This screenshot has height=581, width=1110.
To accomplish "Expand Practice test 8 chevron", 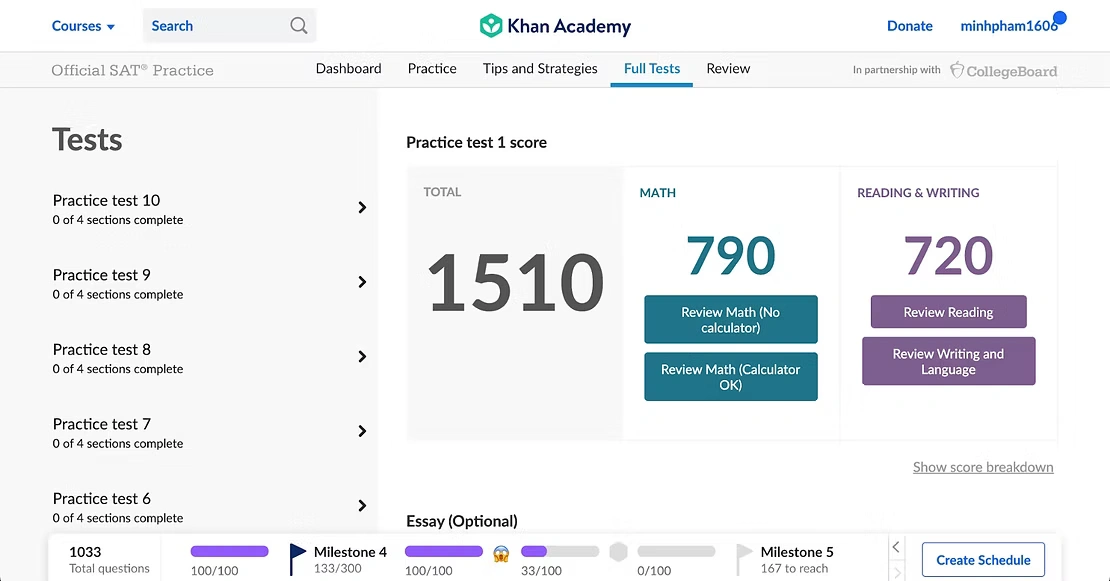I will pos(362,357).
